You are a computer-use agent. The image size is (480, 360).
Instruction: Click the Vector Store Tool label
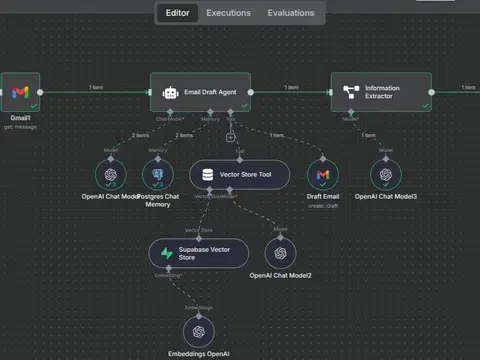click(x=245, y=175)
